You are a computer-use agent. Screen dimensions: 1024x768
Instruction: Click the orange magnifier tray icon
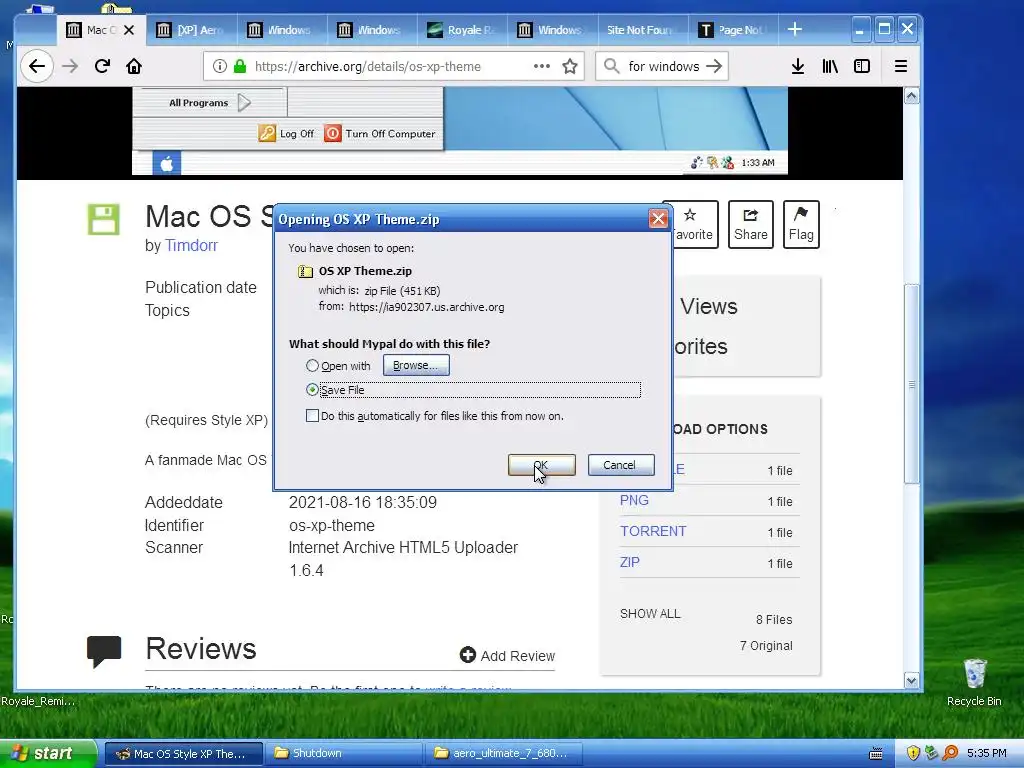coord(950,754)
